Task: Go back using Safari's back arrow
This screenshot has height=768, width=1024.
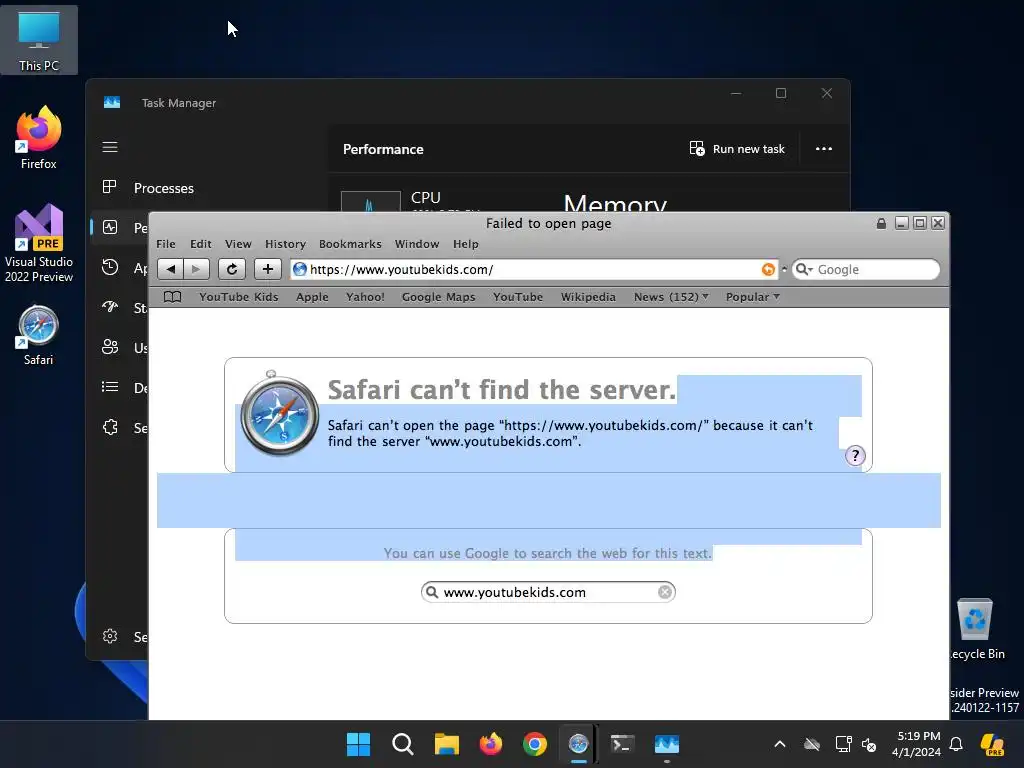Action: click(170, 269)
